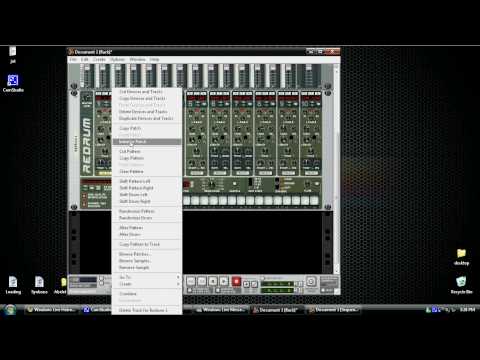Click the transport Stop button
The image size is (480, 360).
coord(213,282)
